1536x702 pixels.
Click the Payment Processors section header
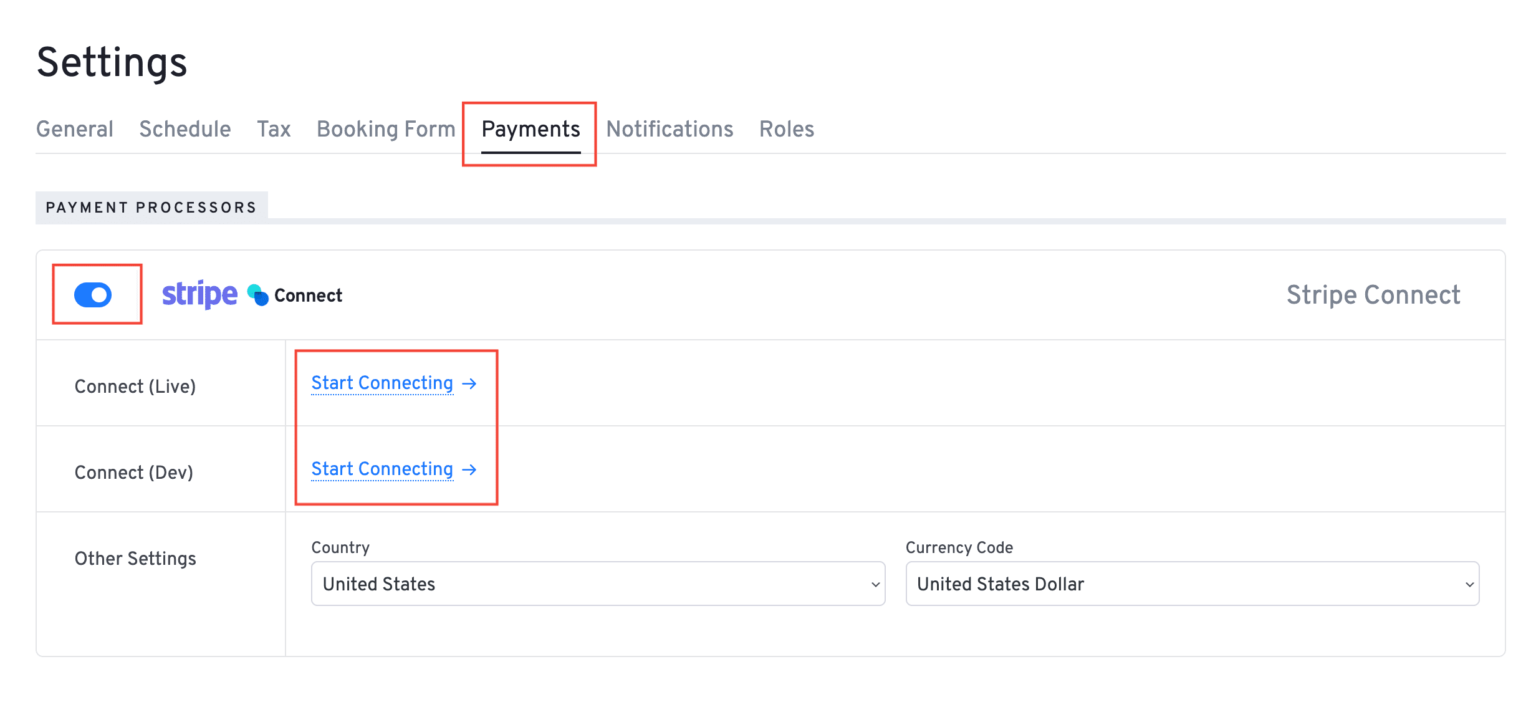tap(151, 207)
